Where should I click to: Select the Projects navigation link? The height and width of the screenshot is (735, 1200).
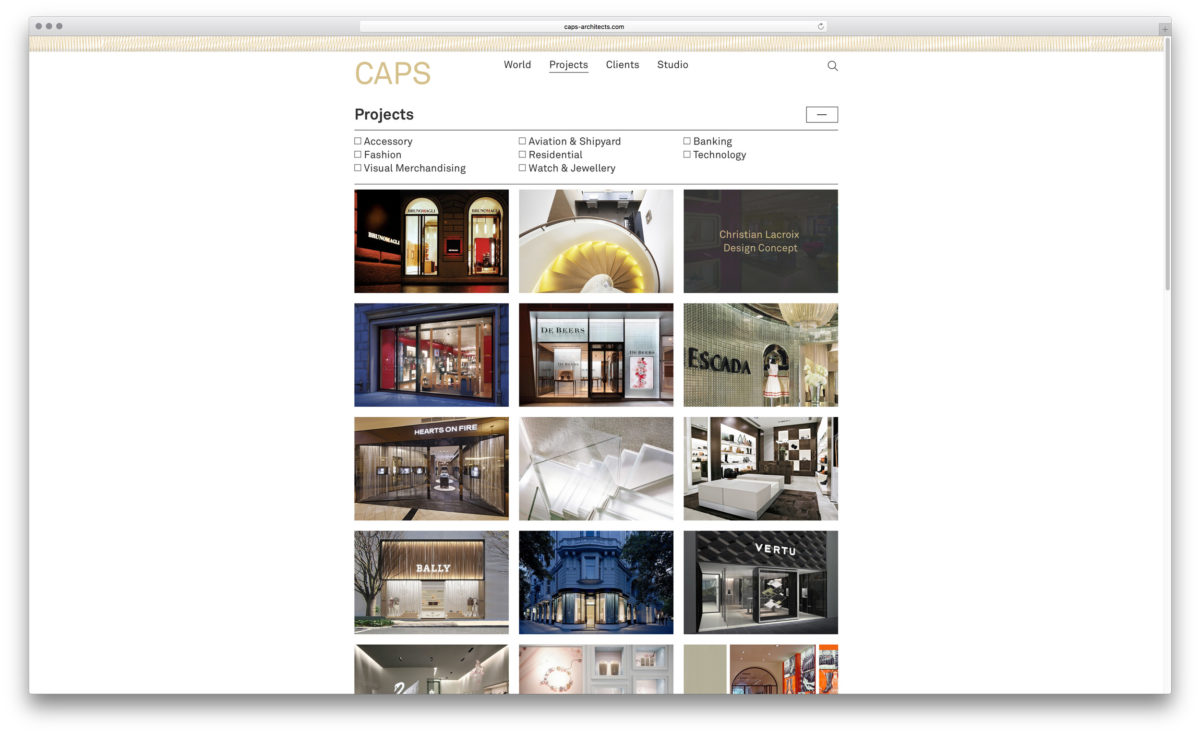click(568, 65)
